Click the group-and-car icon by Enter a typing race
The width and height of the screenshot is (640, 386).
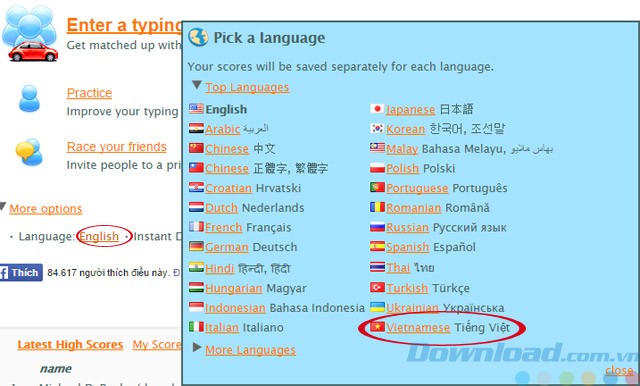click(x=30, y=33)
